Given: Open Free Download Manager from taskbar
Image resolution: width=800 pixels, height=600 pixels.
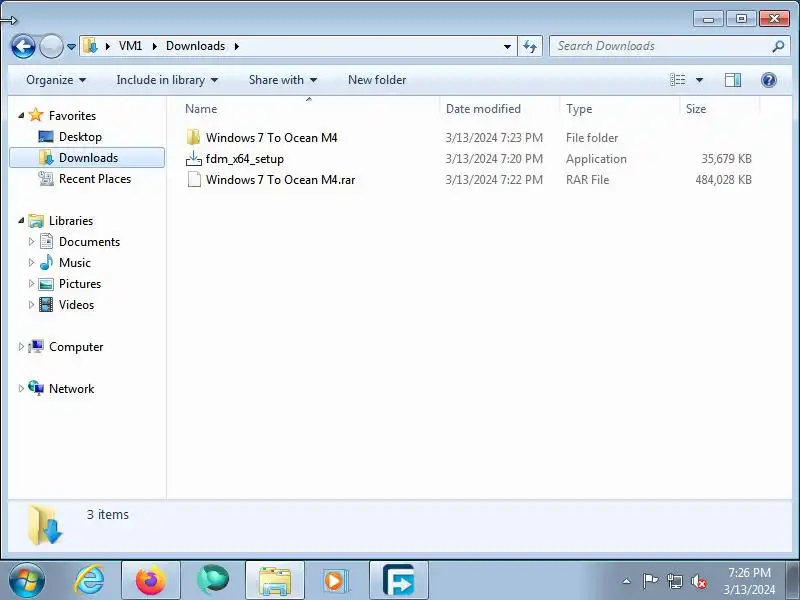Looking at the screenshot, I should [398, 580].
